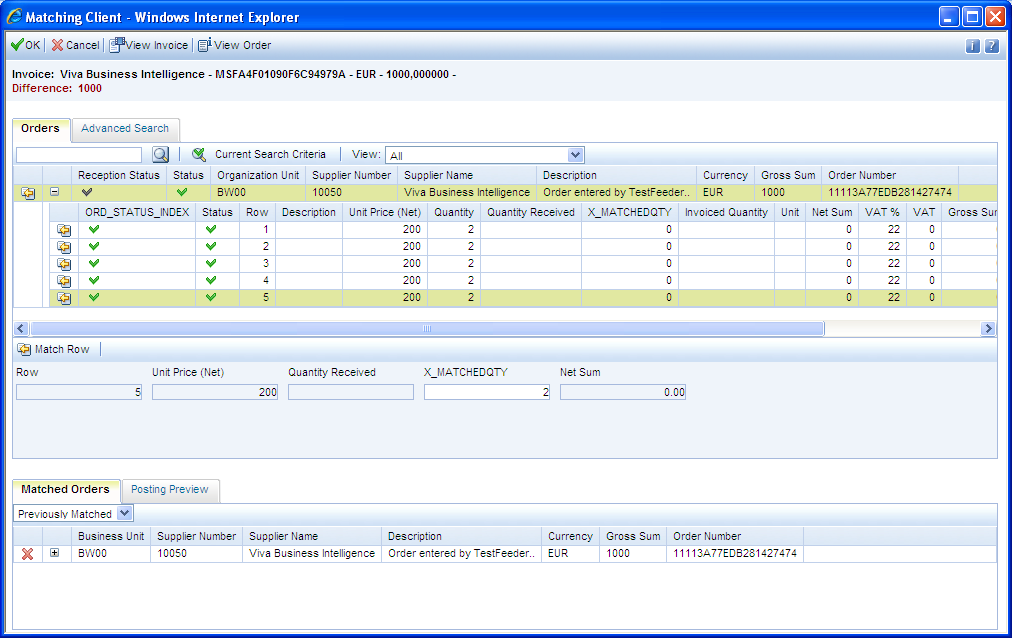Viewport: 1012px width, 638px height.
Task: Click Invoiced Quantity column header
Action: (726, 212)
